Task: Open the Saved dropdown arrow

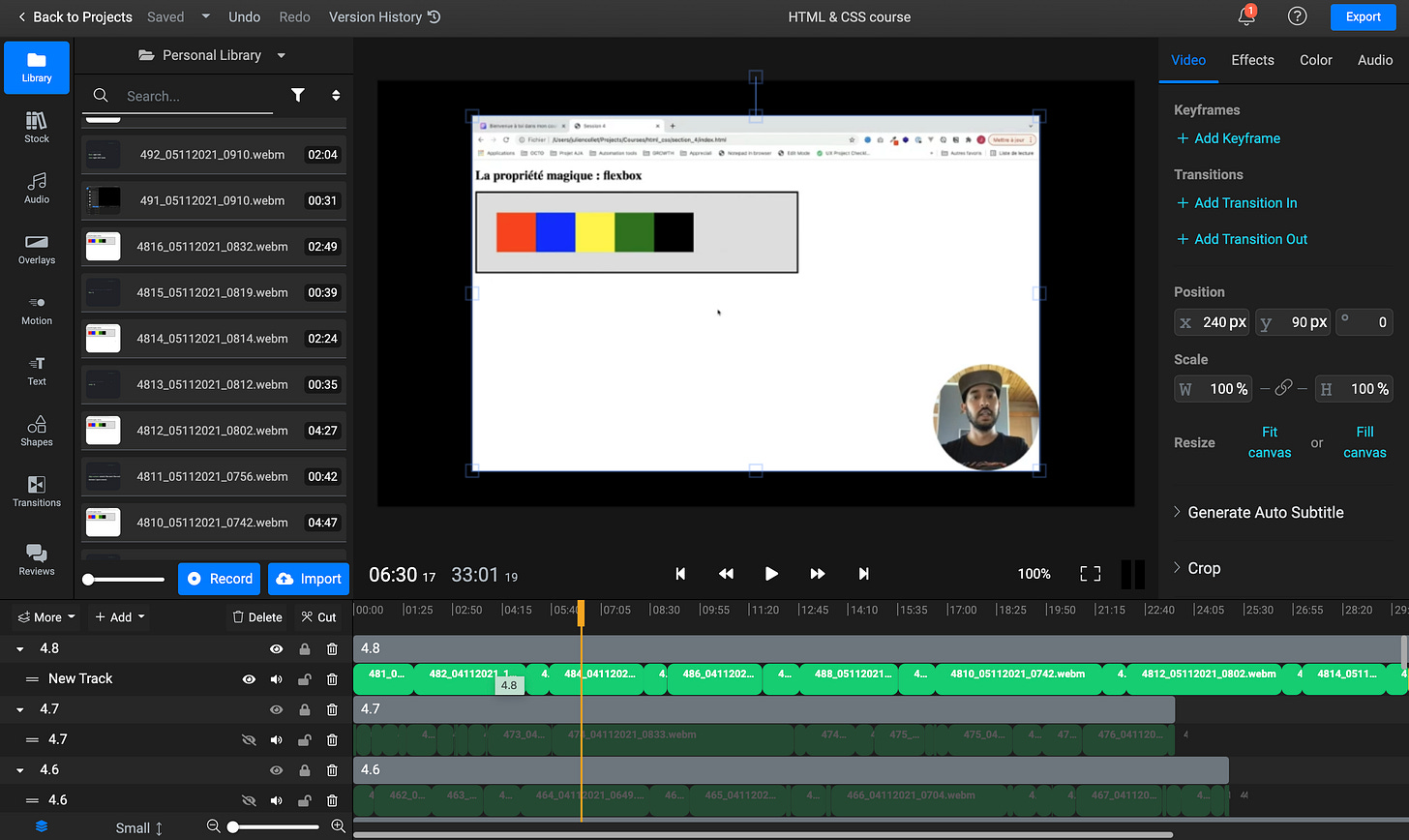Action: point(205,16)
